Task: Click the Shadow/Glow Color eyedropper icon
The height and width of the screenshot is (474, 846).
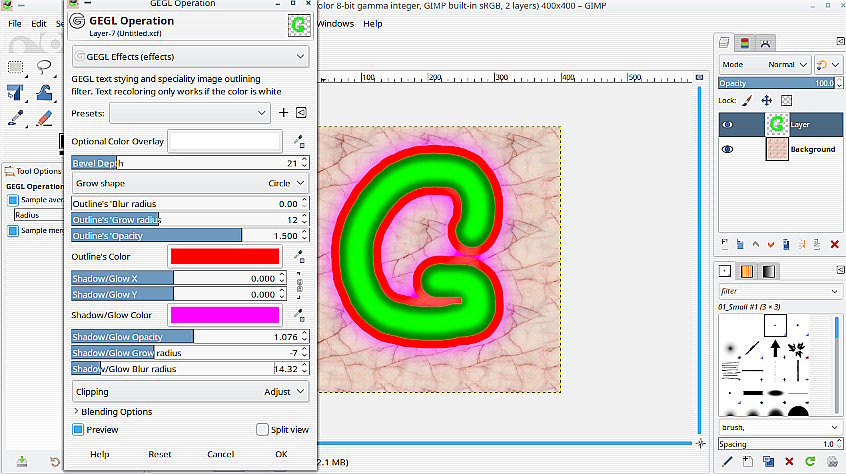Action: point(299,315)
